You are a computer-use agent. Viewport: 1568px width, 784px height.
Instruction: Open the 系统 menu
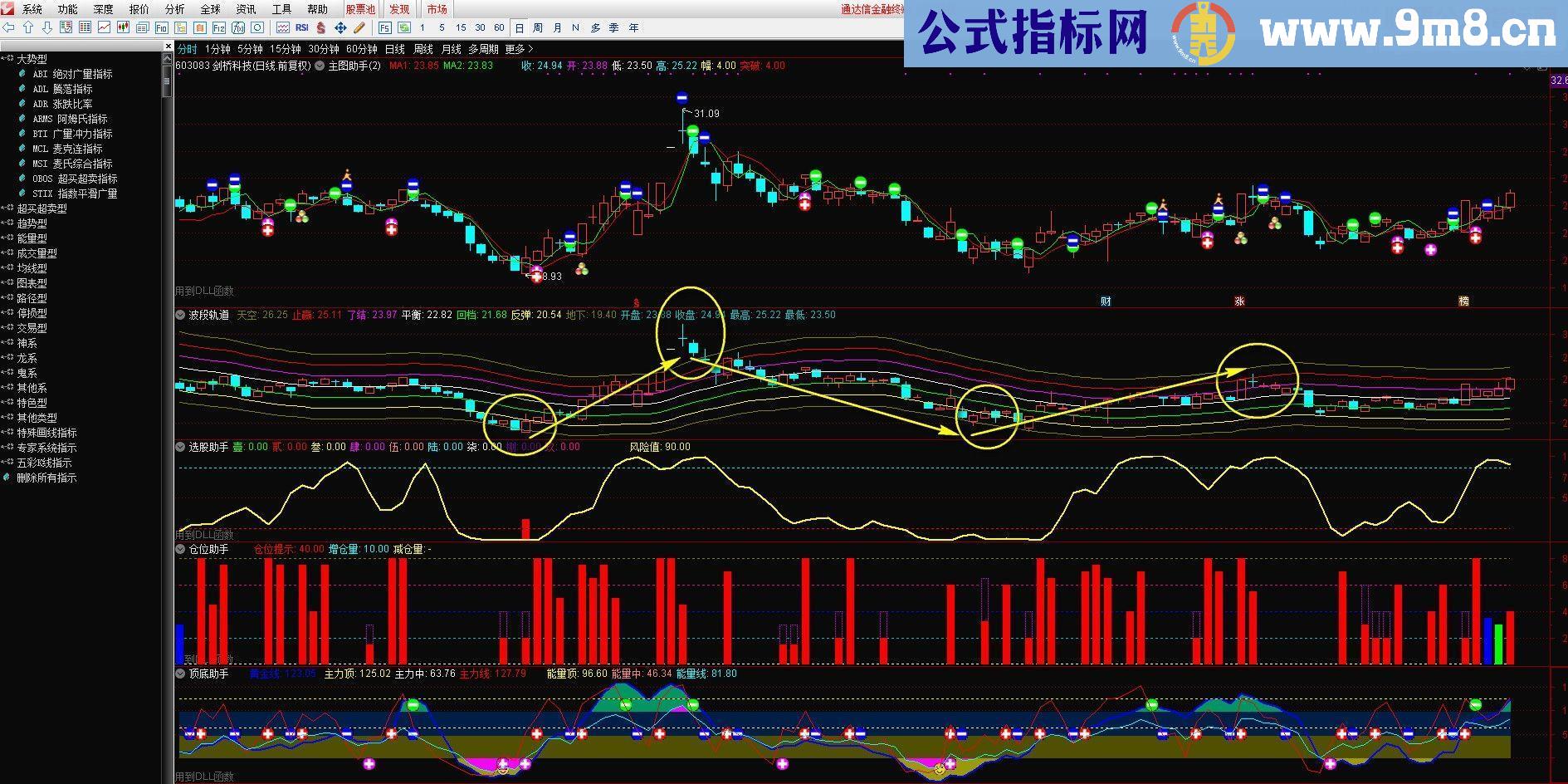click(32, 9)
